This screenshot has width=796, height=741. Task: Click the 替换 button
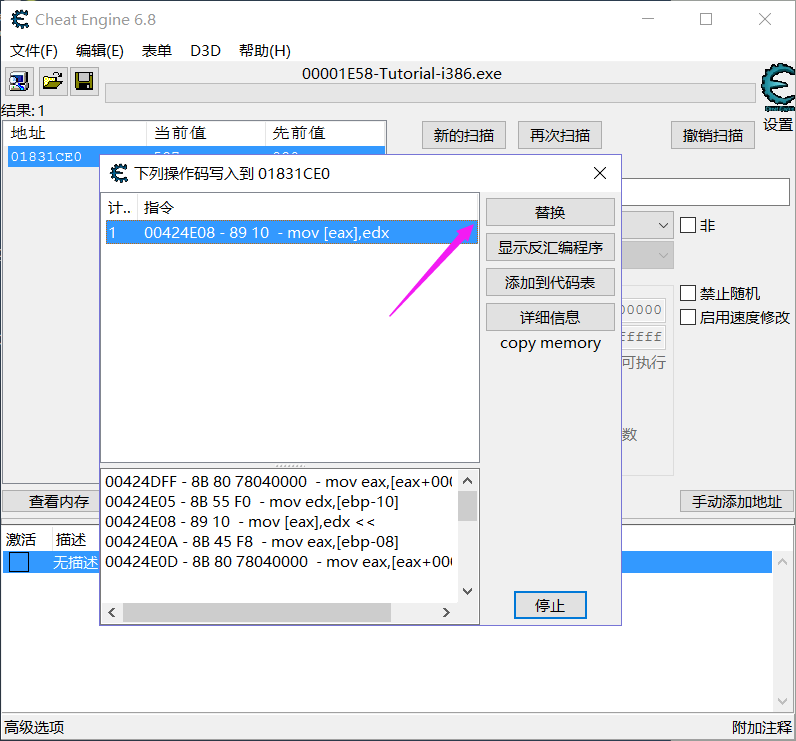[550, 212]
